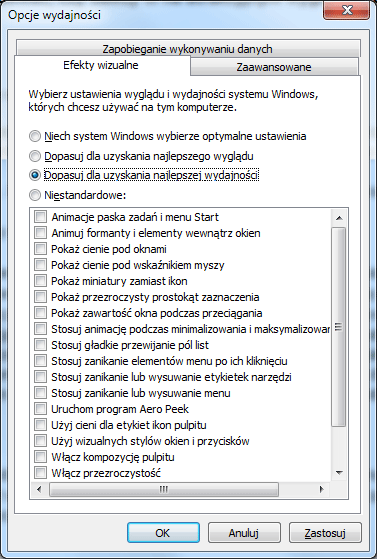The image size is (377, 559).
Task: Click the horizontal scroll right arrow
Action: point(321,489)
